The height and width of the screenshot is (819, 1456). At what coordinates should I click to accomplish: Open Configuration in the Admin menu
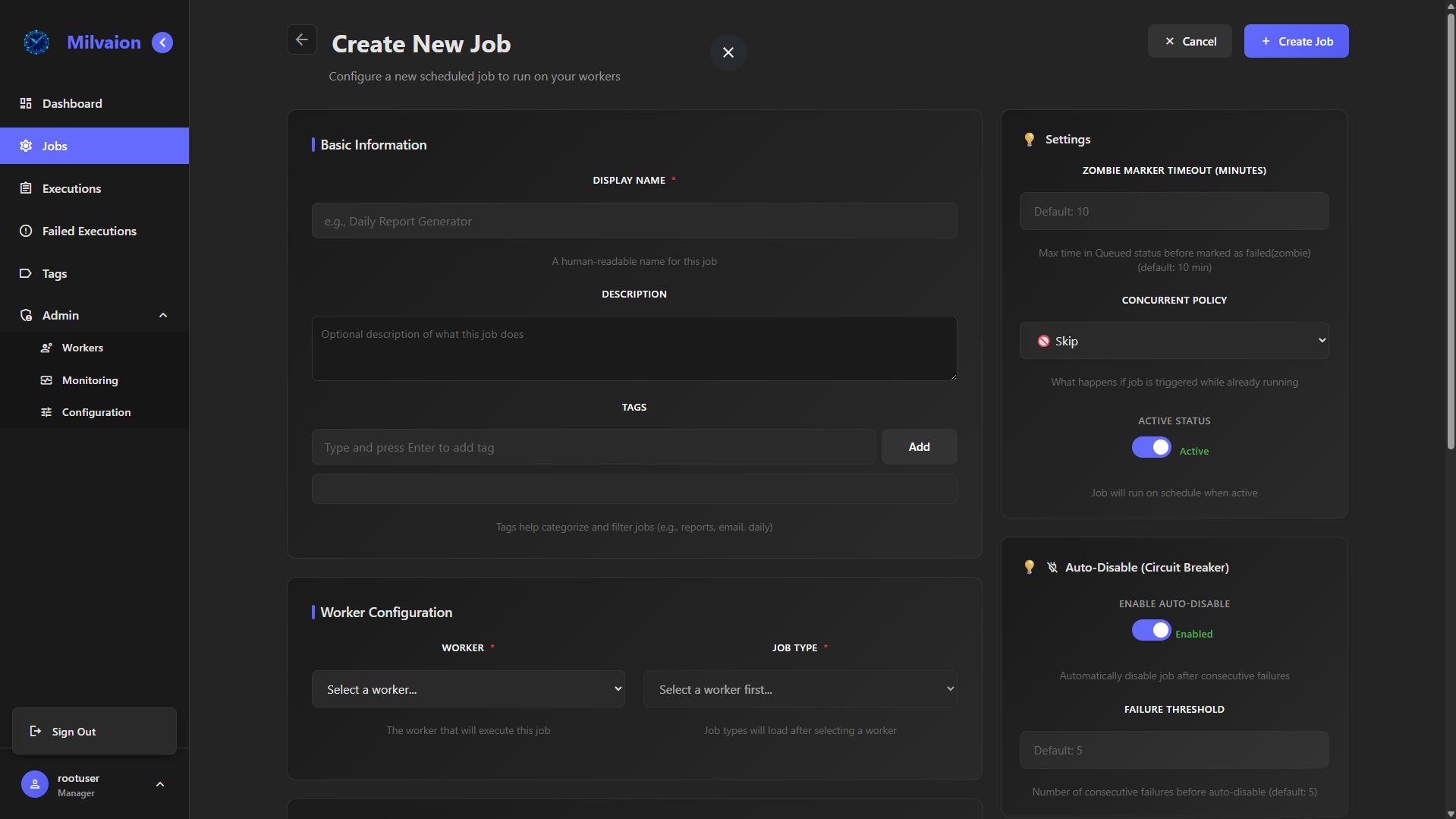96,412
